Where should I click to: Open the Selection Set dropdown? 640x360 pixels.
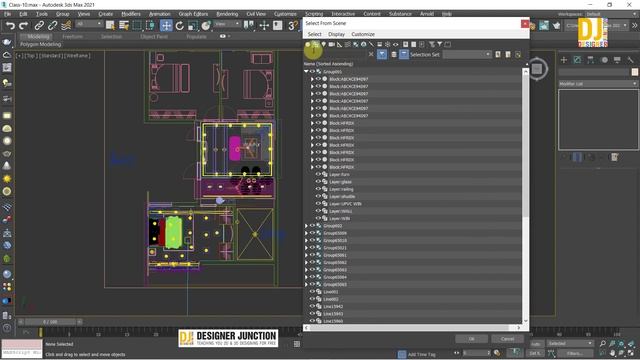467,54
